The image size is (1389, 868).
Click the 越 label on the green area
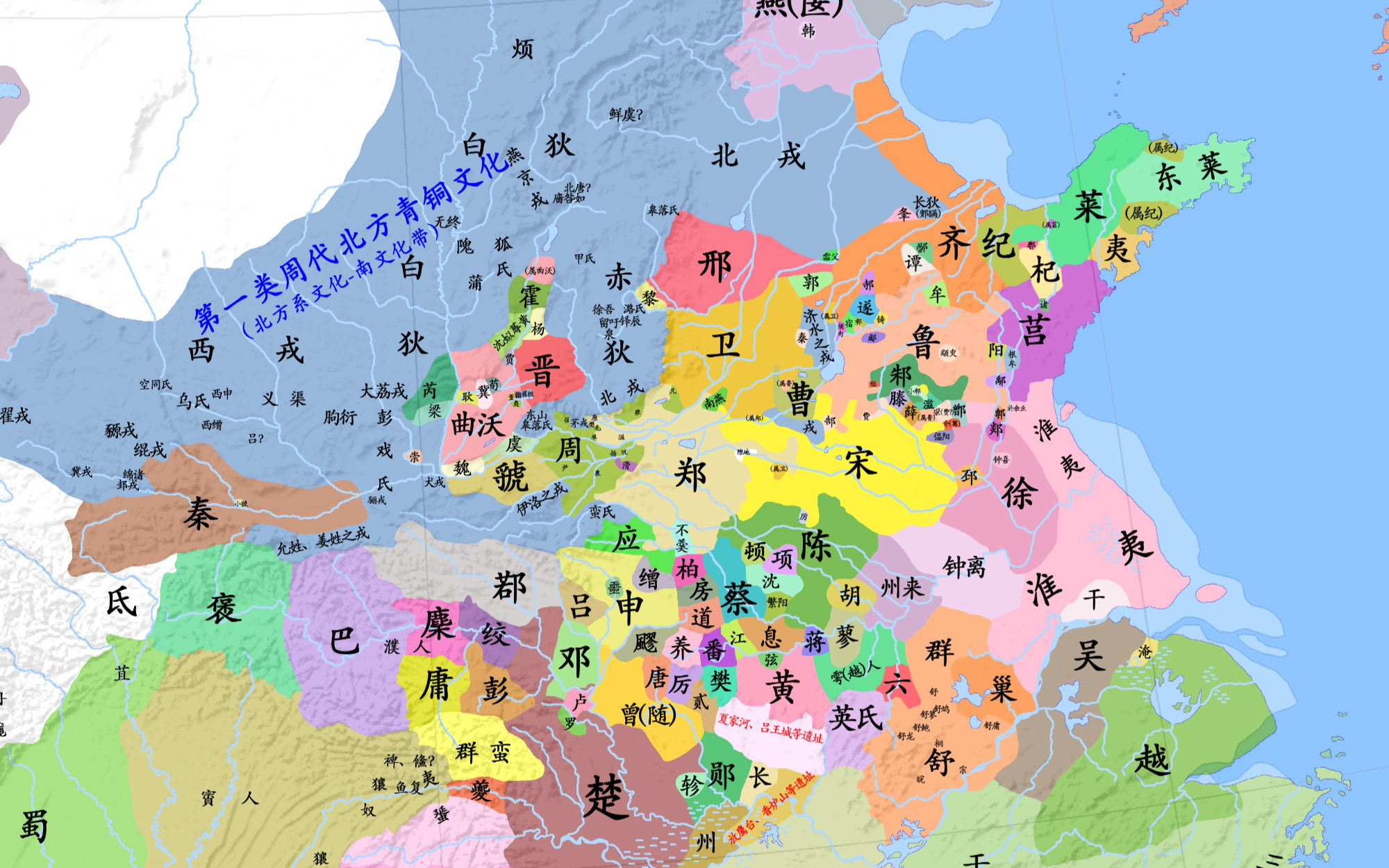(x=1151, y=759)
